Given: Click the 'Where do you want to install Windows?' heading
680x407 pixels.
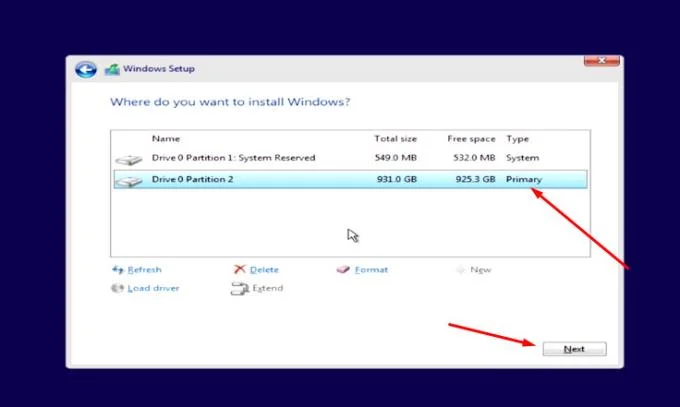Looking at the screenshot, I should (230, 102).
